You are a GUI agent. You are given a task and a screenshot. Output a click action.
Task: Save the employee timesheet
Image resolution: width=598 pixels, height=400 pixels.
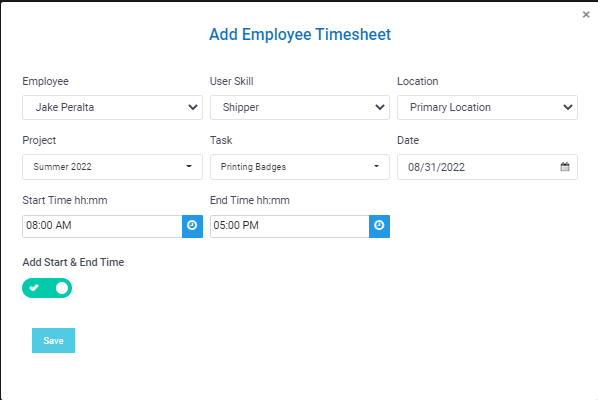click(53, 340)
